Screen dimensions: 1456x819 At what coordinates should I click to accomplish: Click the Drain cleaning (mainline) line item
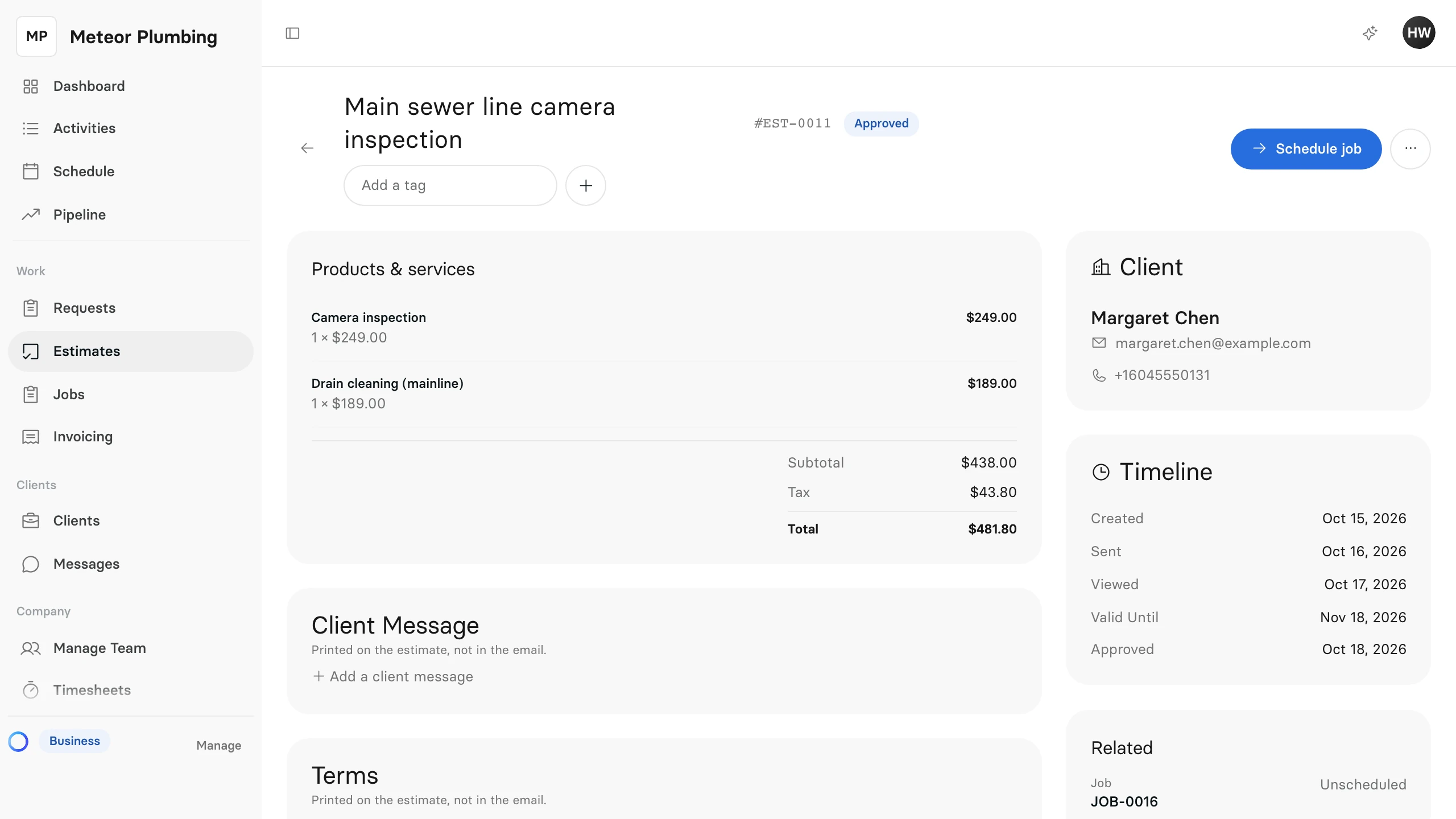(664, 394)
